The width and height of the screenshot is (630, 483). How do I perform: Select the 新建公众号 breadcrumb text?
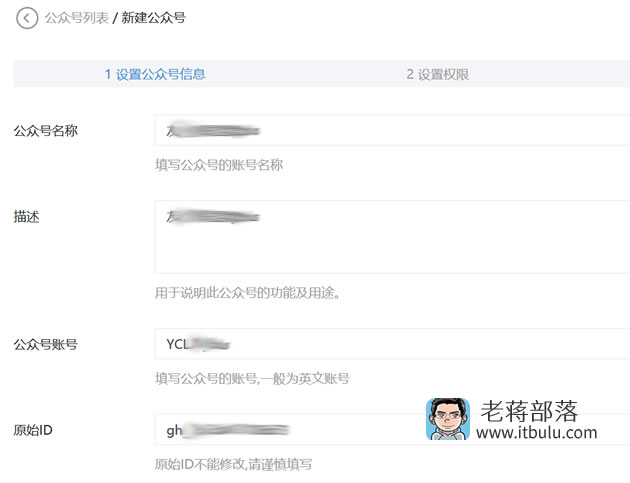pyautogui.click(x=153, y=18)
